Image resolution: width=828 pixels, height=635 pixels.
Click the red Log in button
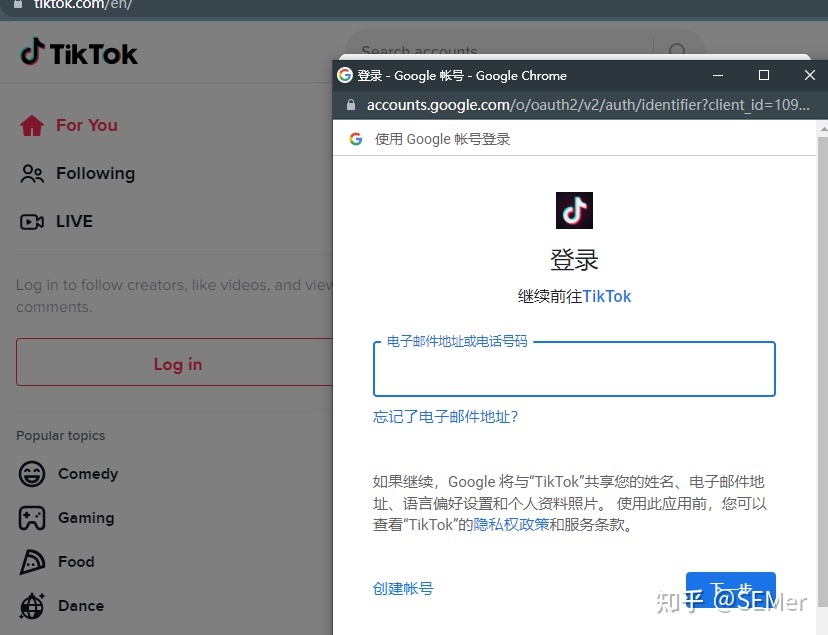click(175, 363)
